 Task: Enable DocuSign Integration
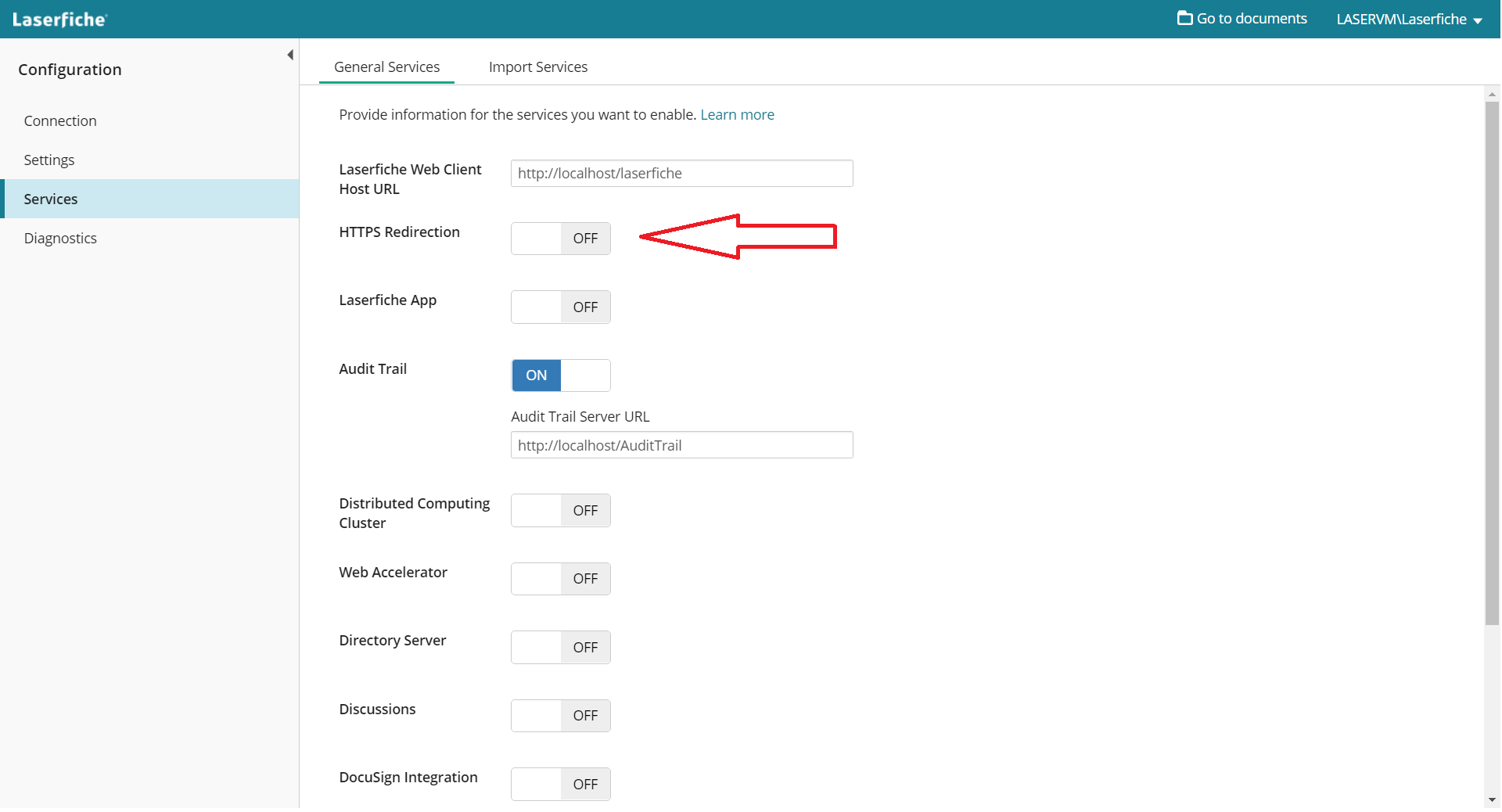560,785
